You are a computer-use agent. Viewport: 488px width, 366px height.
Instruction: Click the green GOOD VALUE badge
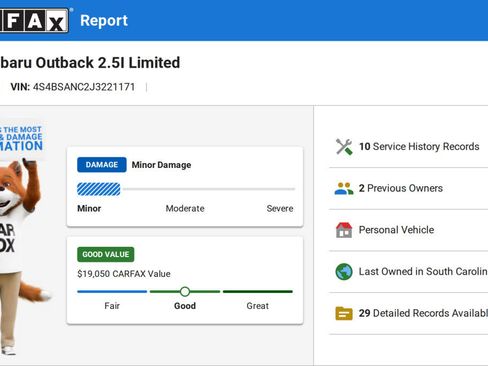coord(106,254)
